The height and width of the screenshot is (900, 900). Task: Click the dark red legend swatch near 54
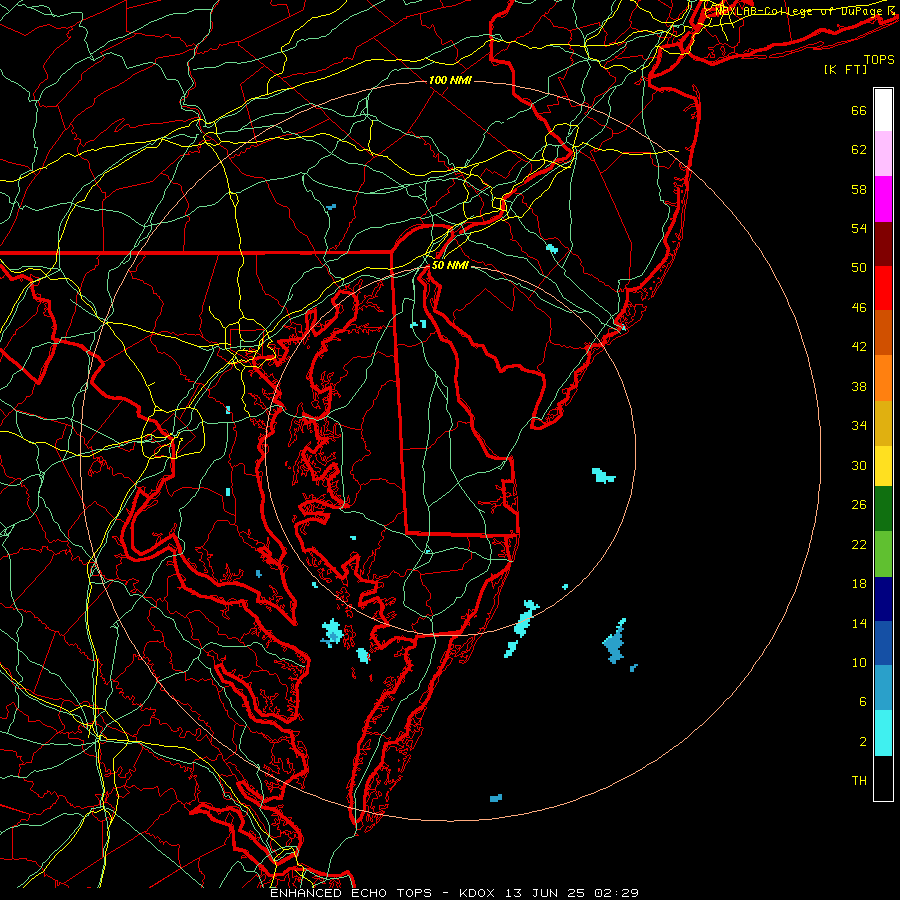coord(883,243)
